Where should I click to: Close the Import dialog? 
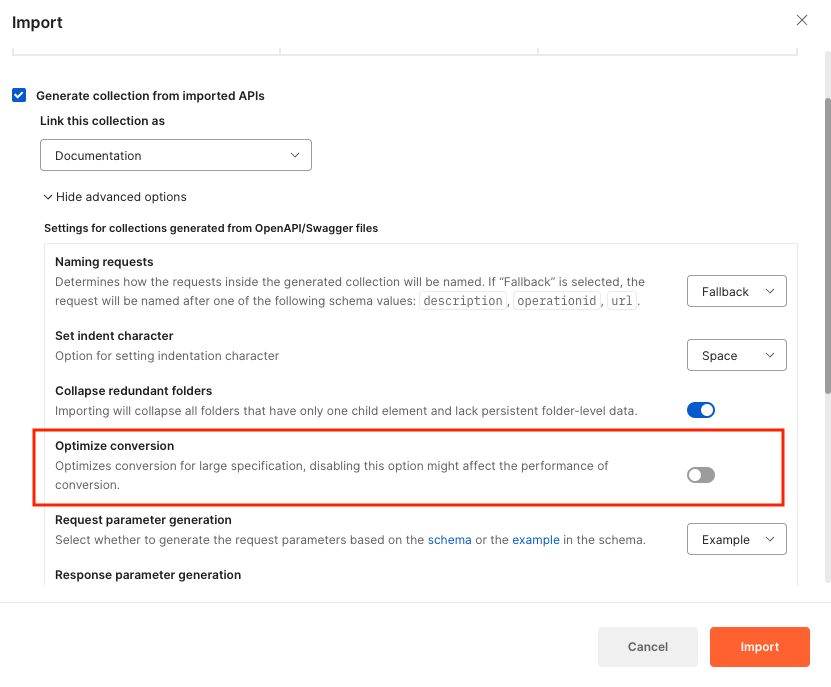[x=802, y=20]
